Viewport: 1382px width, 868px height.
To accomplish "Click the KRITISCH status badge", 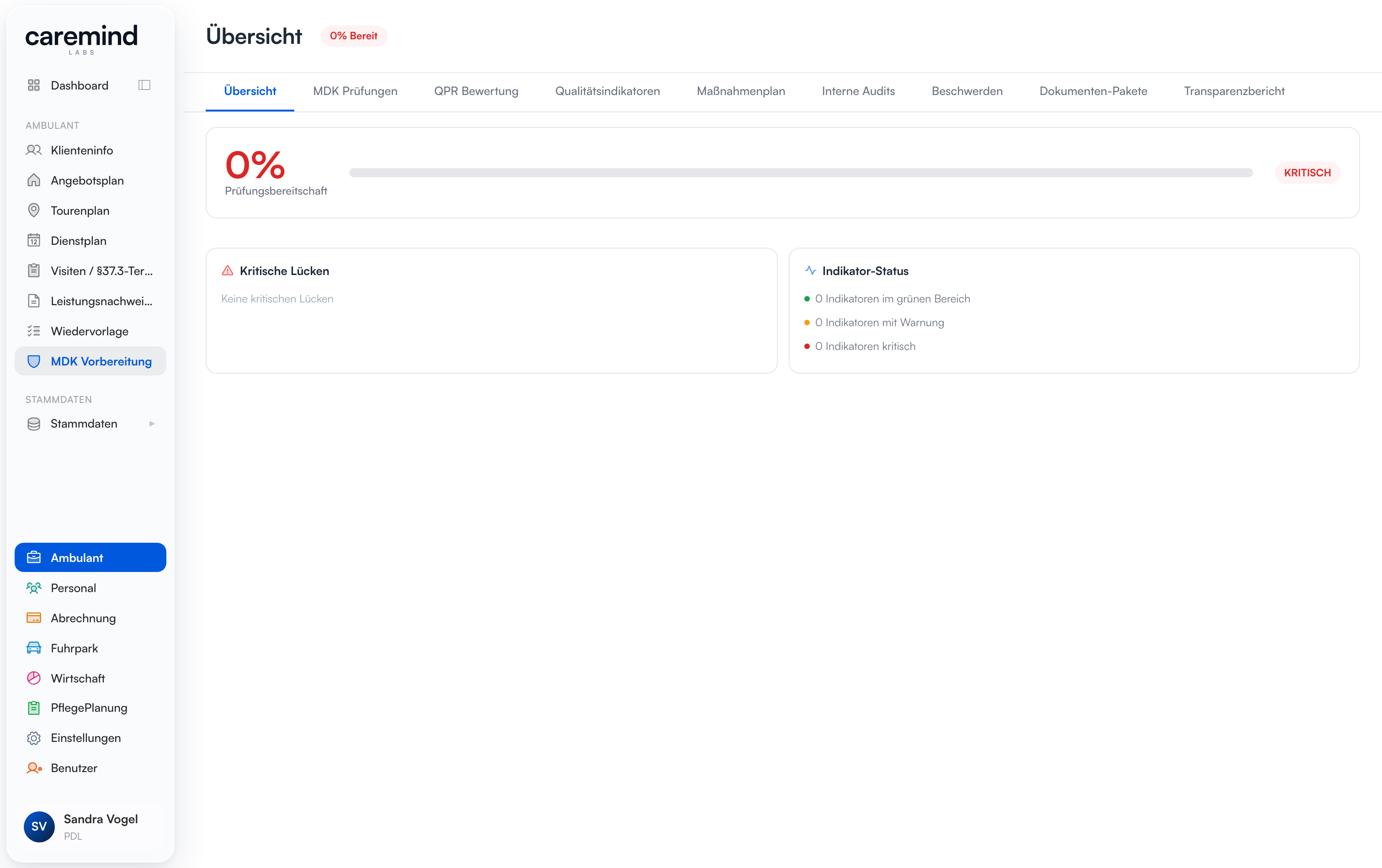I will click(1308, 173).
